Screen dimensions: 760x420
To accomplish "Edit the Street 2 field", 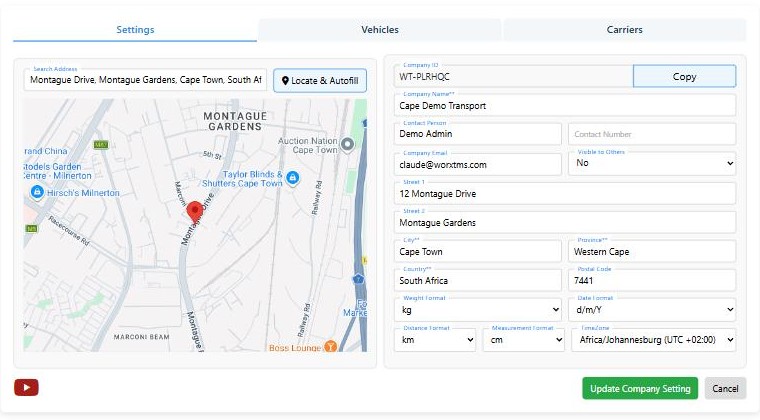I will pos(565,222).
